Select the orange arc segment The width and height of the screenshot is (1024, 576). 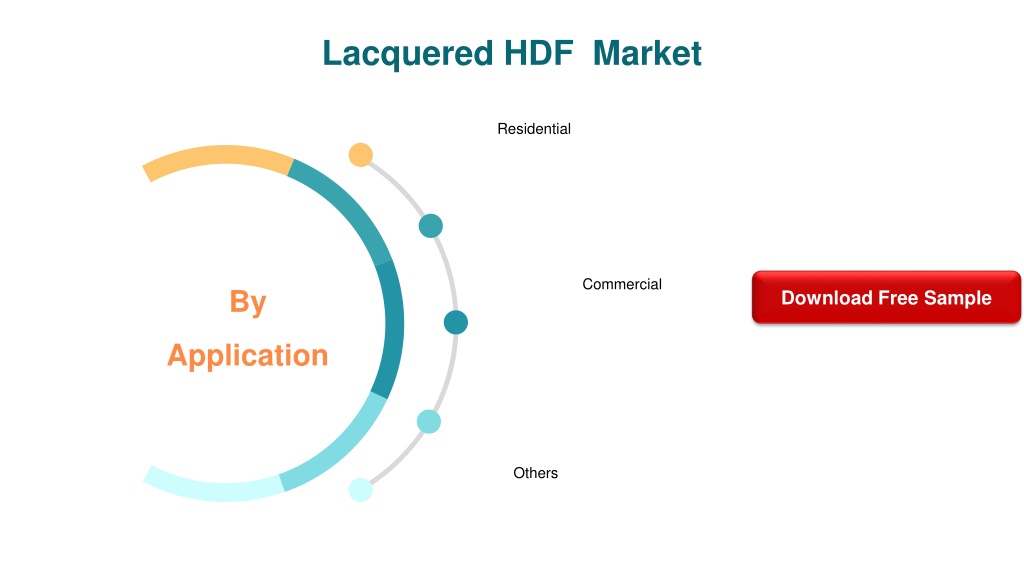click(x=217, y=157)
